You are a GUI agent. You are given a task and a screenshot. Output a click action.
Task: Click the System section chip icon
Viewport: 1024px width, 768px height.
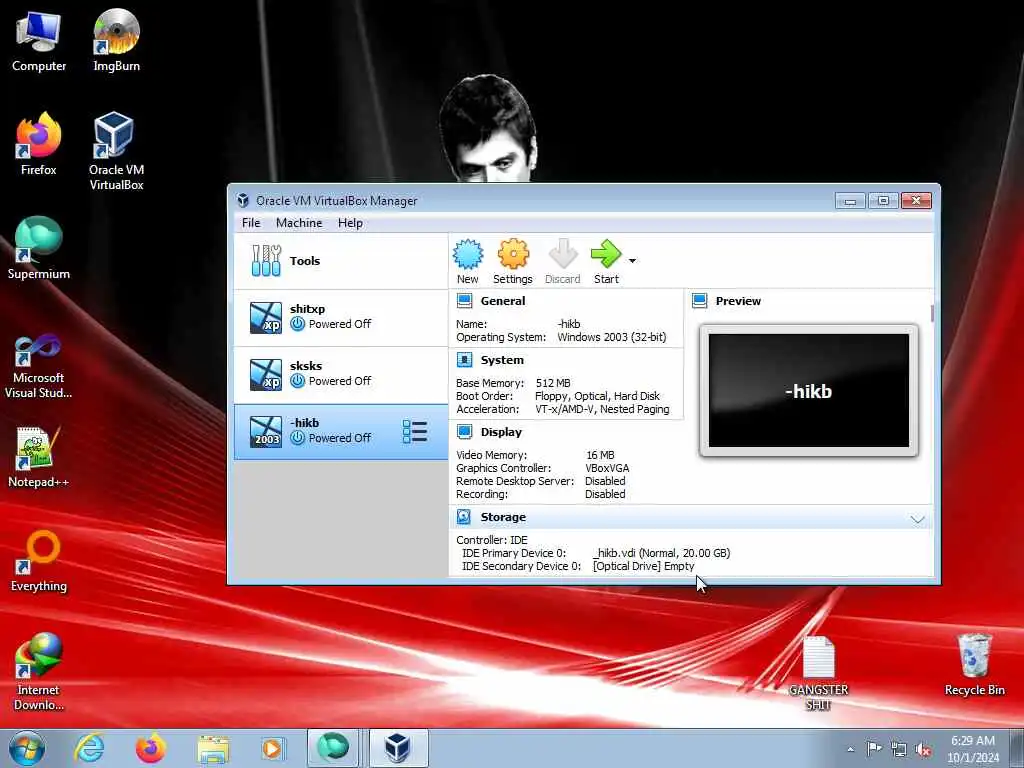tap(464, 360)
